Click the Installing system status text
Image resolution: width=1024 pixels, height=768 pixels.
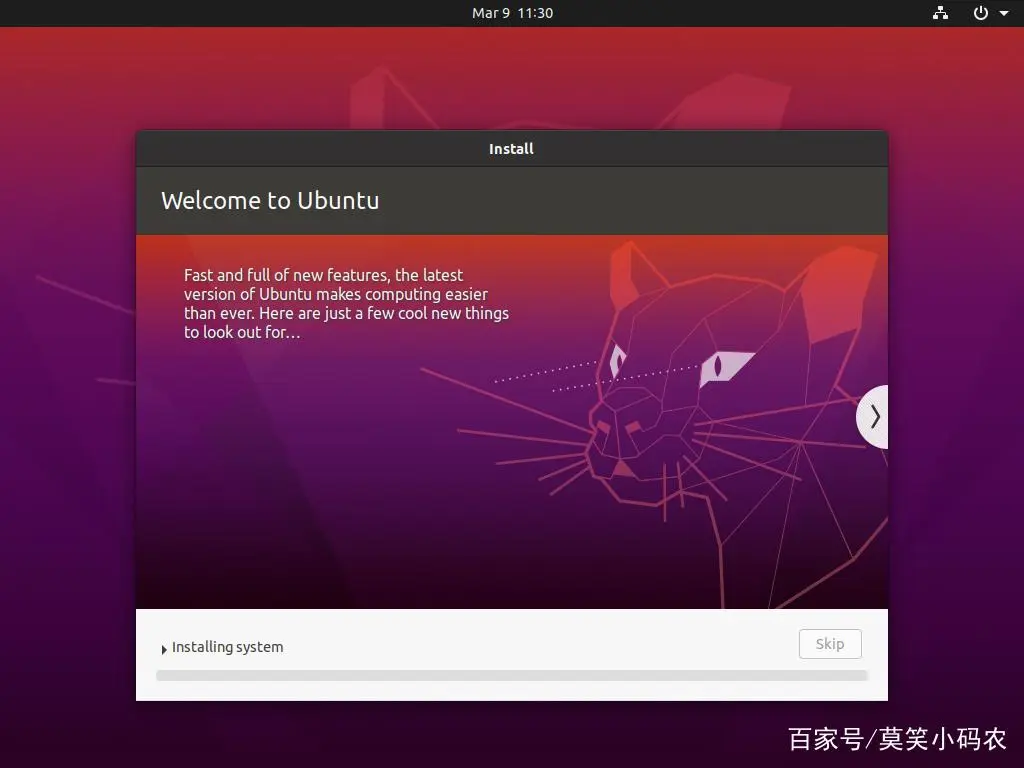click(x=227, y=647)
